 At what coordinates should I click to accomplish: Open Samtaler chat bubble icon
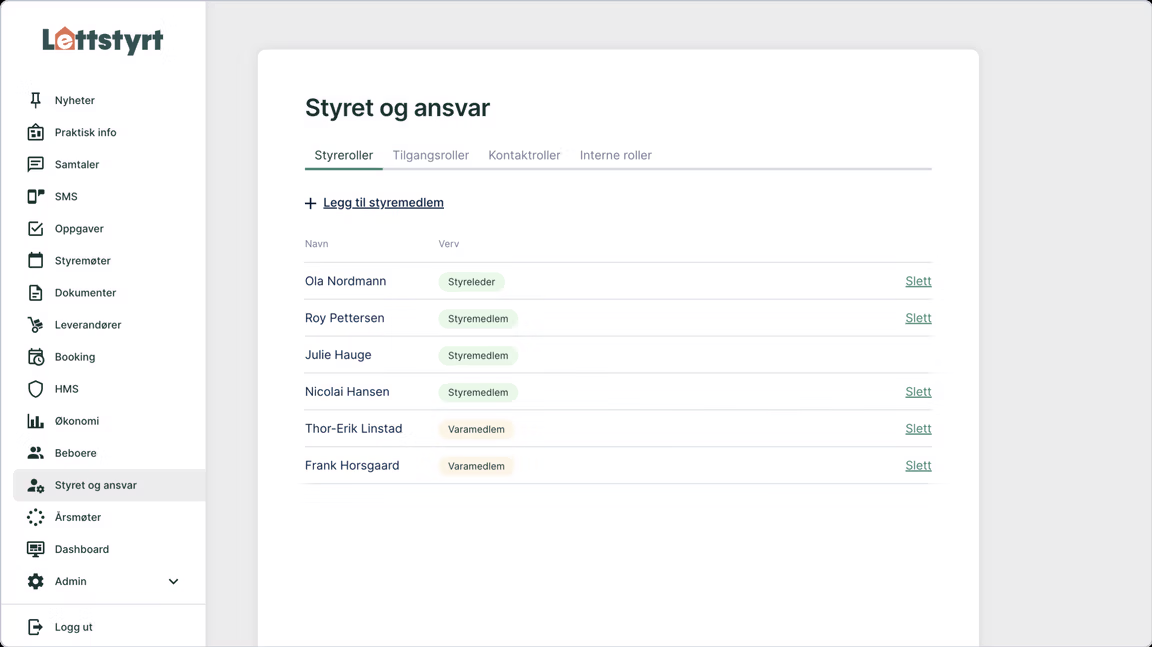click(x=35, y=164)
